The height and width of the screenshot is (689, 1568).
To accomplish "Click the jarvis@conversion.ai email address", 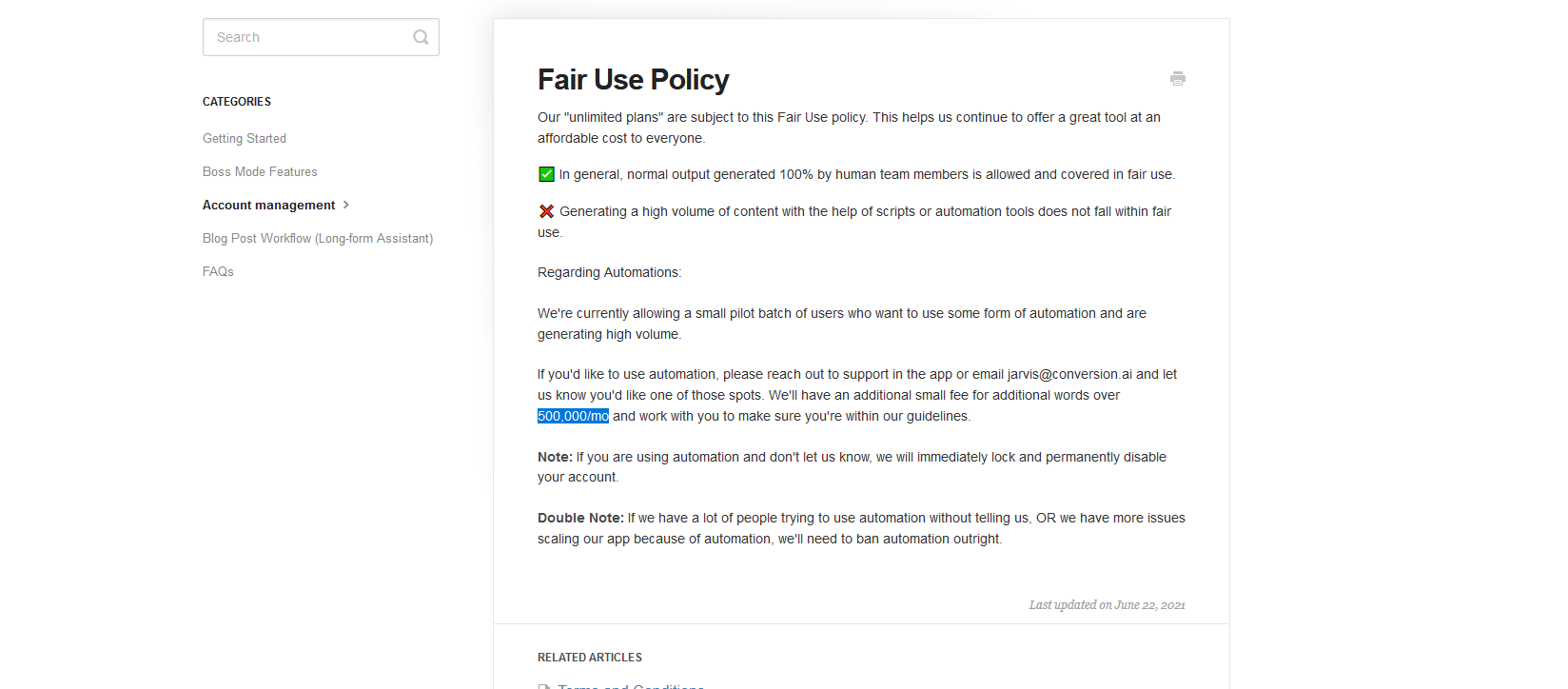I will [1069, 374].
